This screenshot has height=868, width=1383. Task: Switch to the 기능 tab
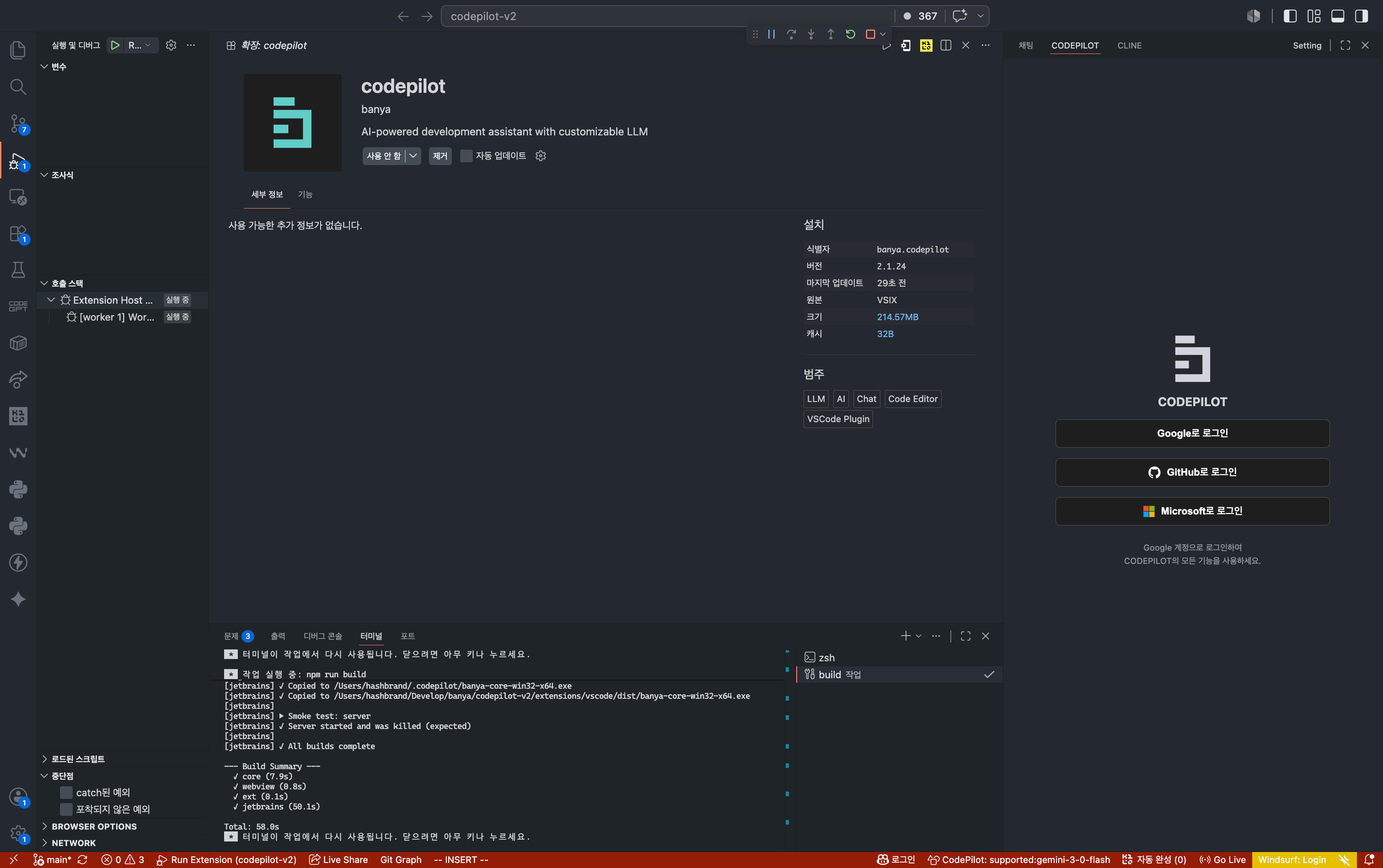point(306,195)
